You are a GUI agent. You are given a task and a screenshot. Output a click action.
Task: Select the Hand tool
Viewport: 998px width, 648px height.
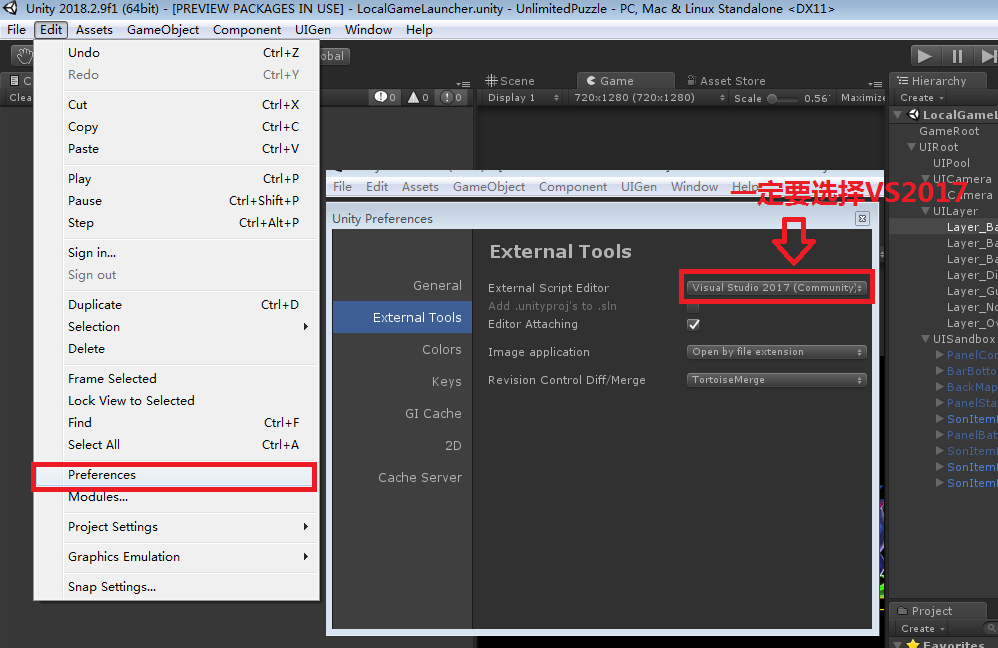(22, 56)
